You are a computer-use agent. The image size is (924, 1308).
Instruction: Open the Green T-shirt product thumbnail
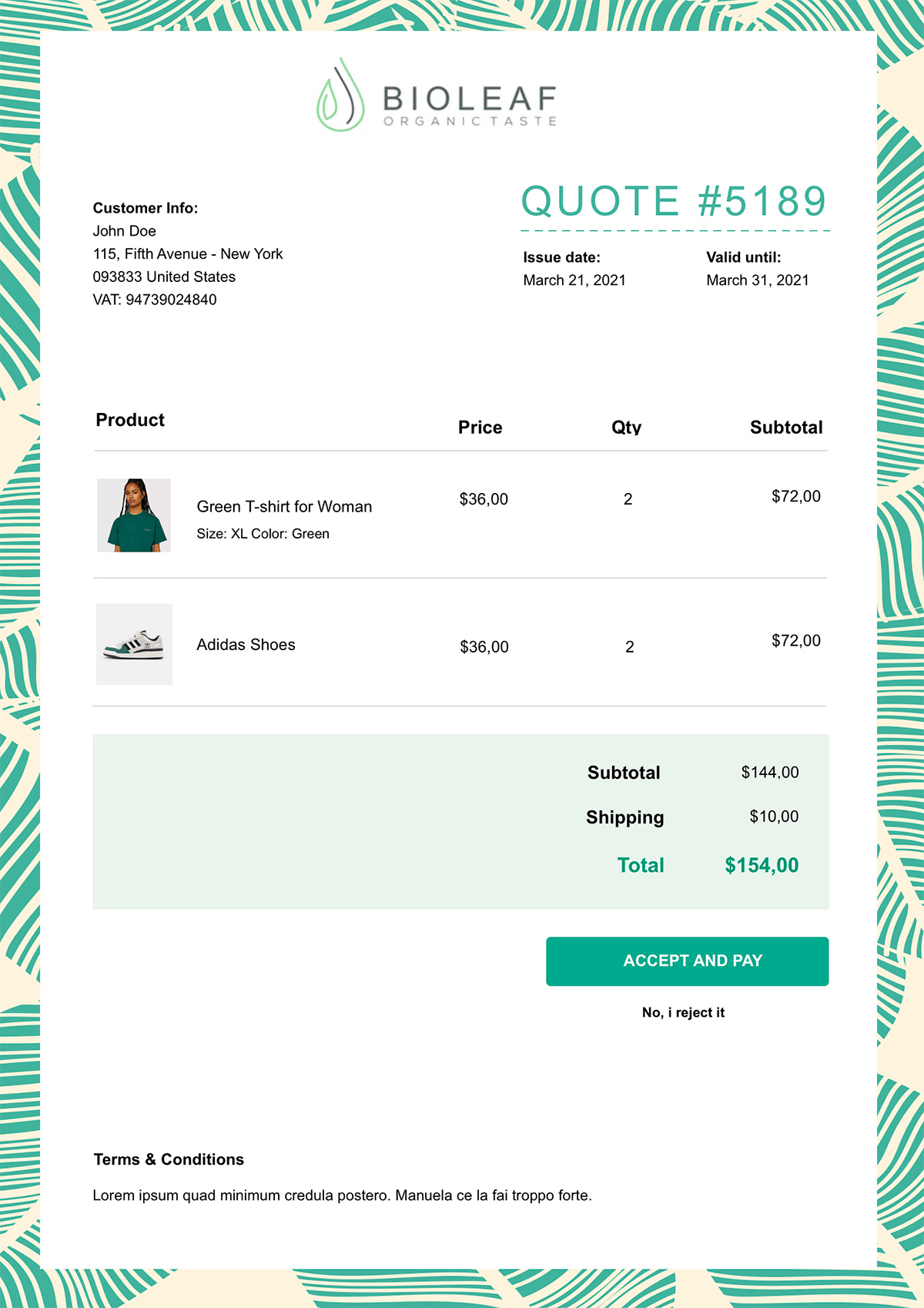[134, 515]
